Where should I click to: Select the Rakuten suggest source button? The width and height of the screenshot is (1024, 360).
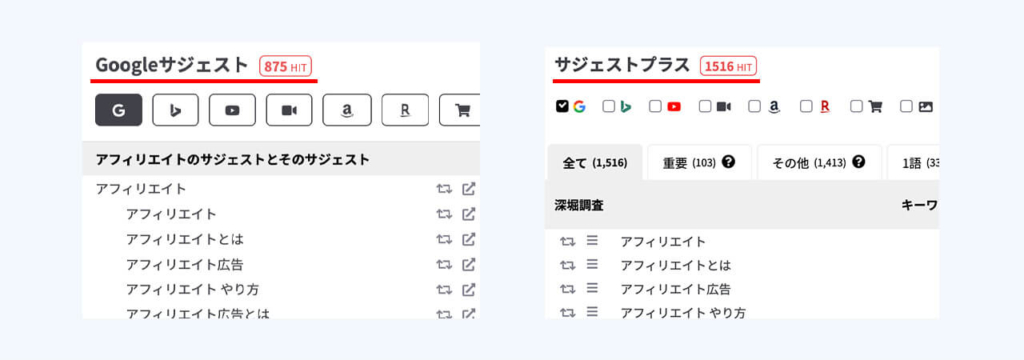click(405, 110)
